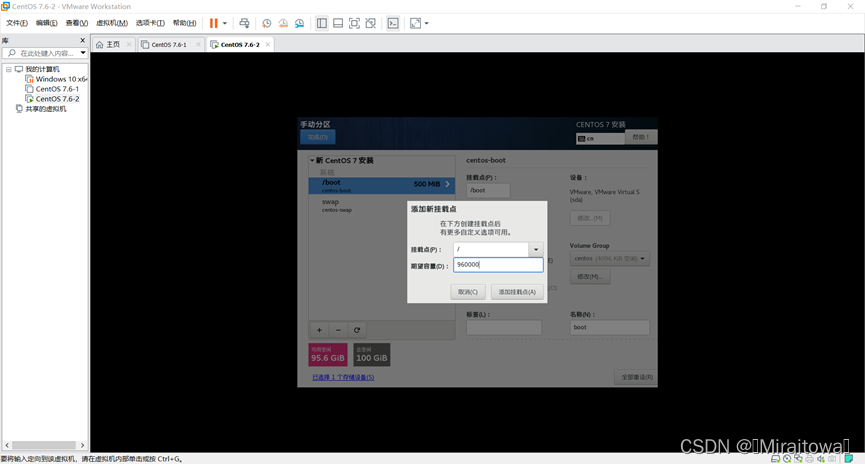Open the snapshot manager
Image resolution: width=865 pixels, height=464 pixels.
300,23
